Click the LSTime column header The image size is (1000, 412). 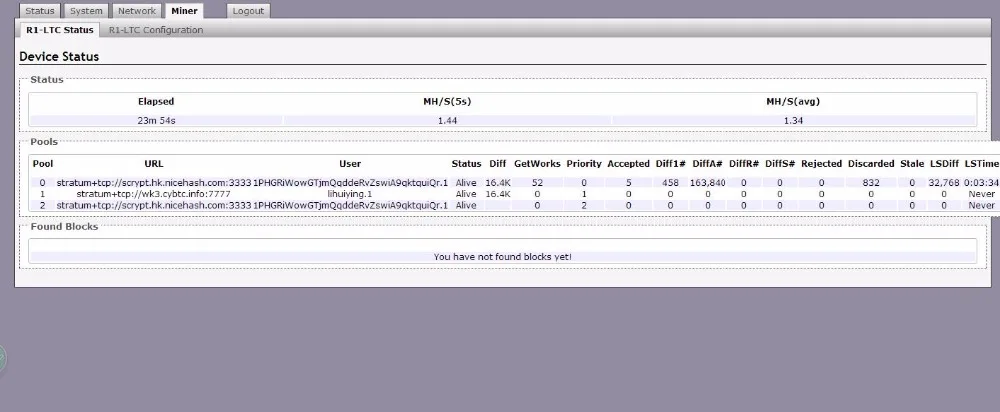(x=982, y=164)
